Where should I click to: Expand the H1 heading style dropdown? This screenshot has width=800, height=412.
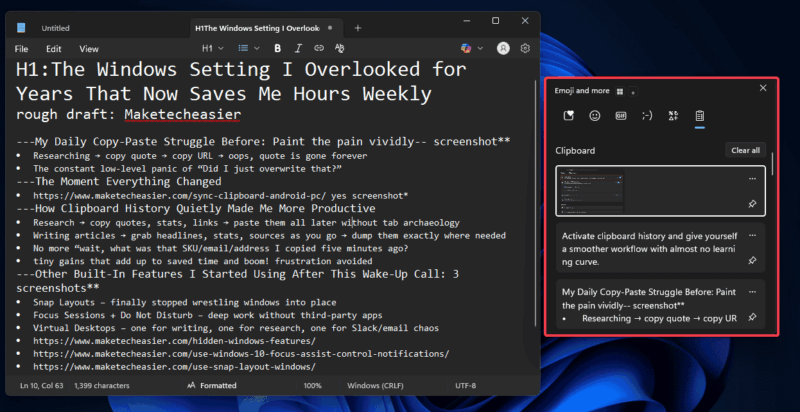tap(213, 48)
